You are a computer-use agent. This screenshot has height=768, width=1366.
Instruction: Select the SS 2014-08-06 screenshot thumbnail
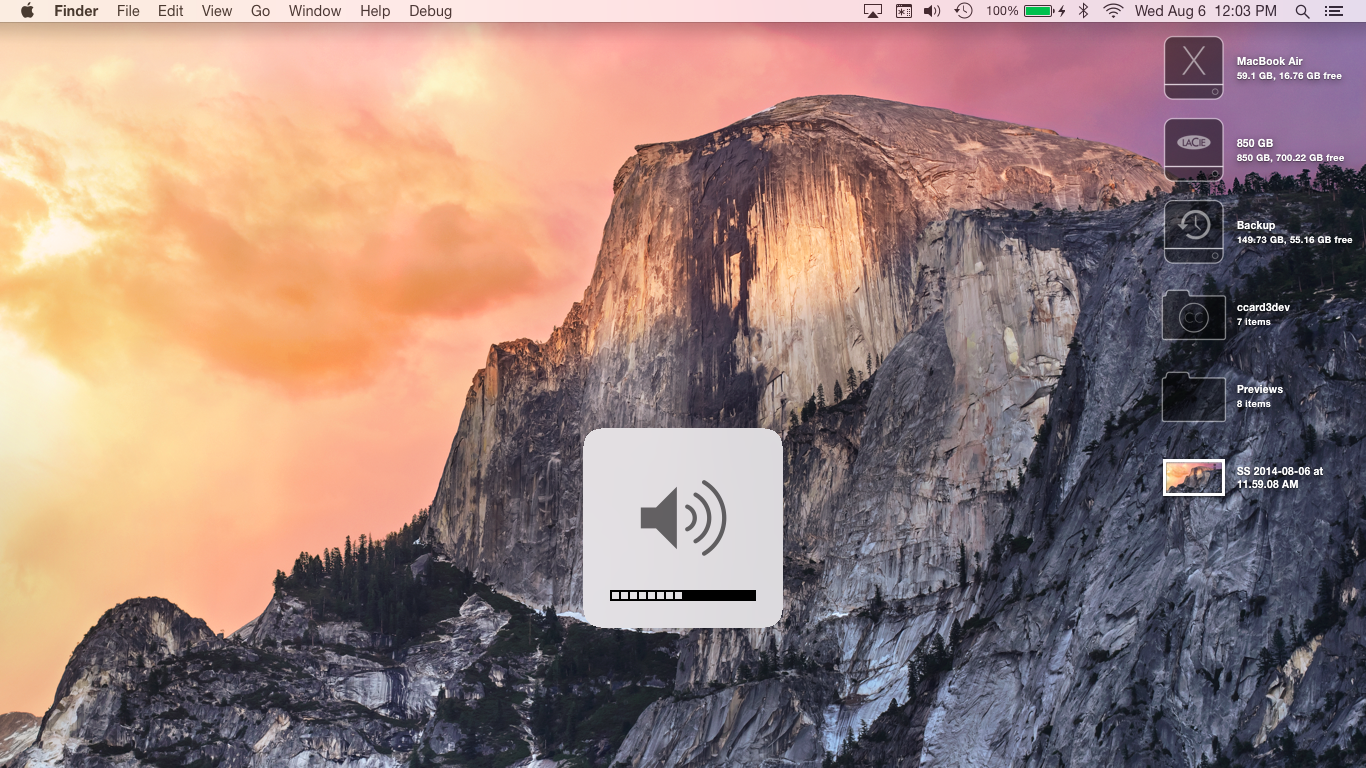click(1194, 478)
